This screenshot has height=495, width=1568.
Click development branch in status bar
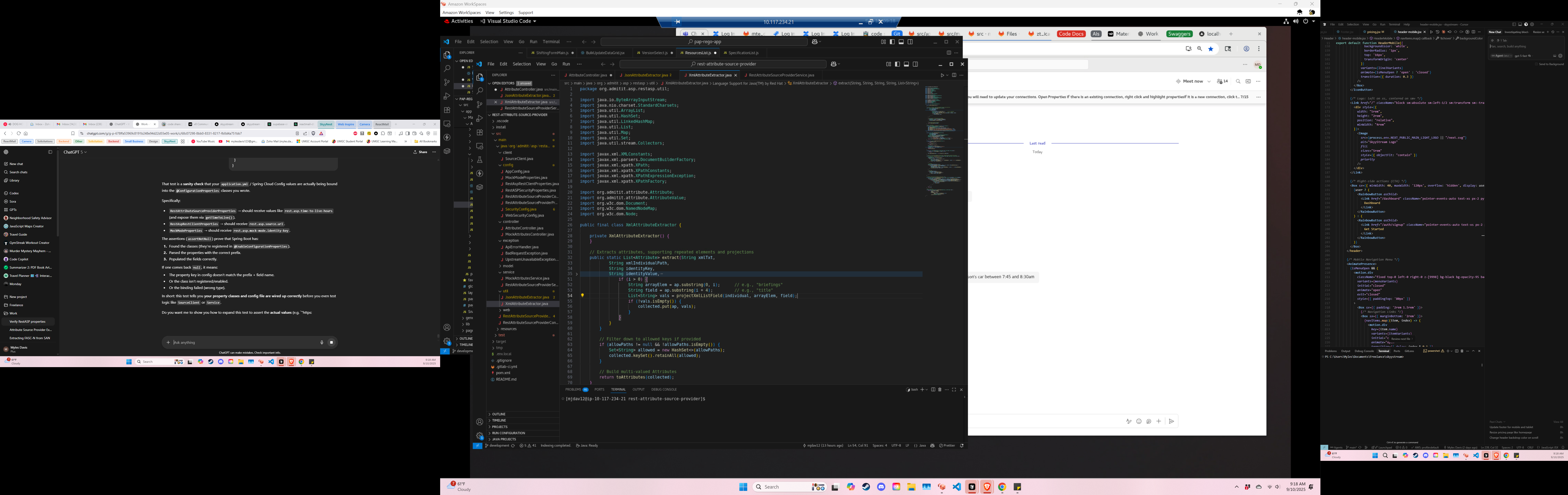click(498, 446)
